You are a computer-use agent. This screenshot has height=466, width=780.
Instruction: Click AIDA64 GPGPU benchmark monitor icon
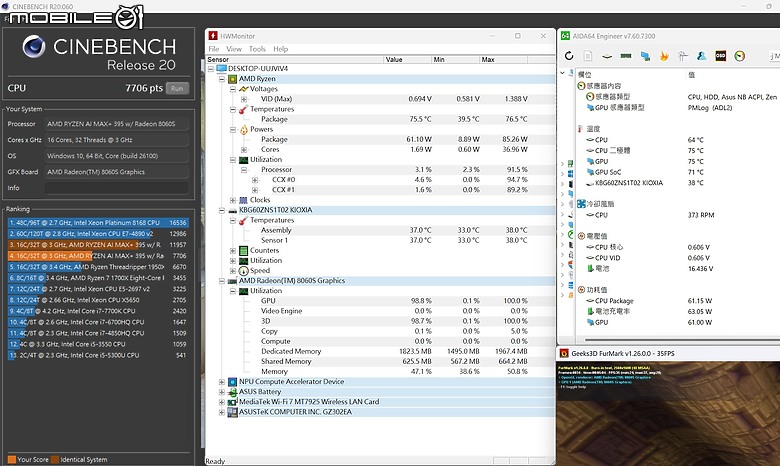coord(645,56)
